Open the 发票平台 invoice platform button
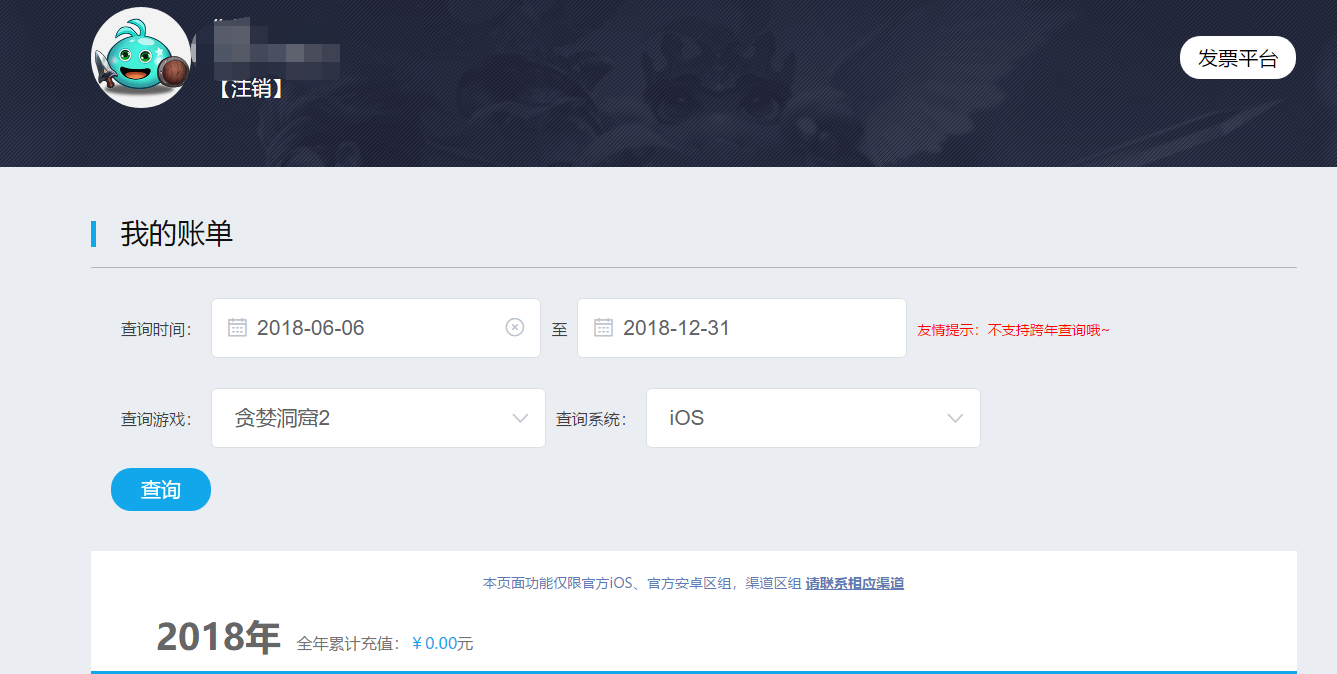Viewport: 1337px width, 674px height. click(x=1237, y=58)
